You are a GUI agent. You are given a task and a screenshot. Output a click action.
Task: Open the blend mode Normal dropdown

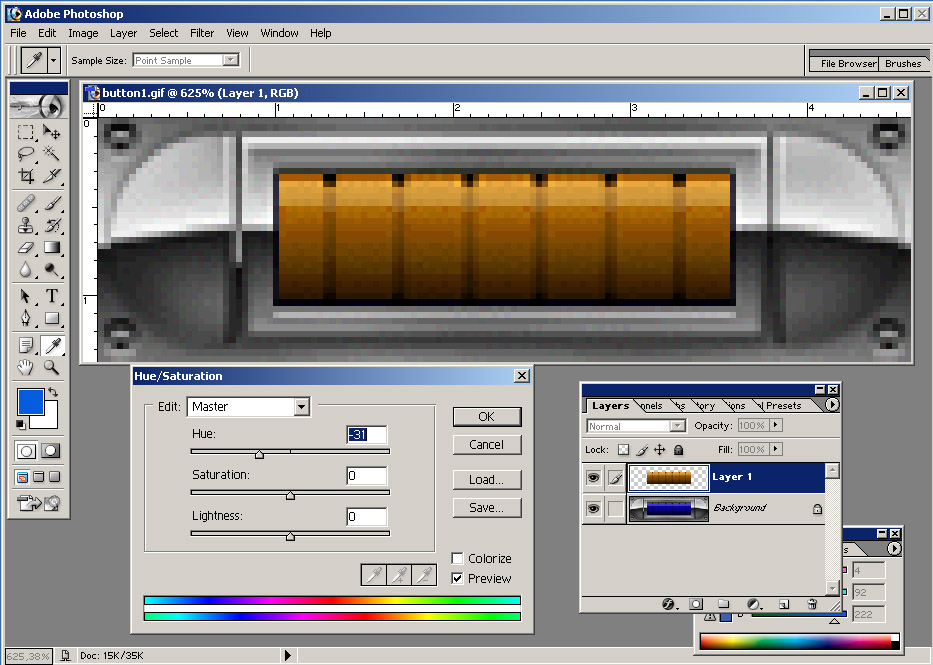click(x=677, y=426)
